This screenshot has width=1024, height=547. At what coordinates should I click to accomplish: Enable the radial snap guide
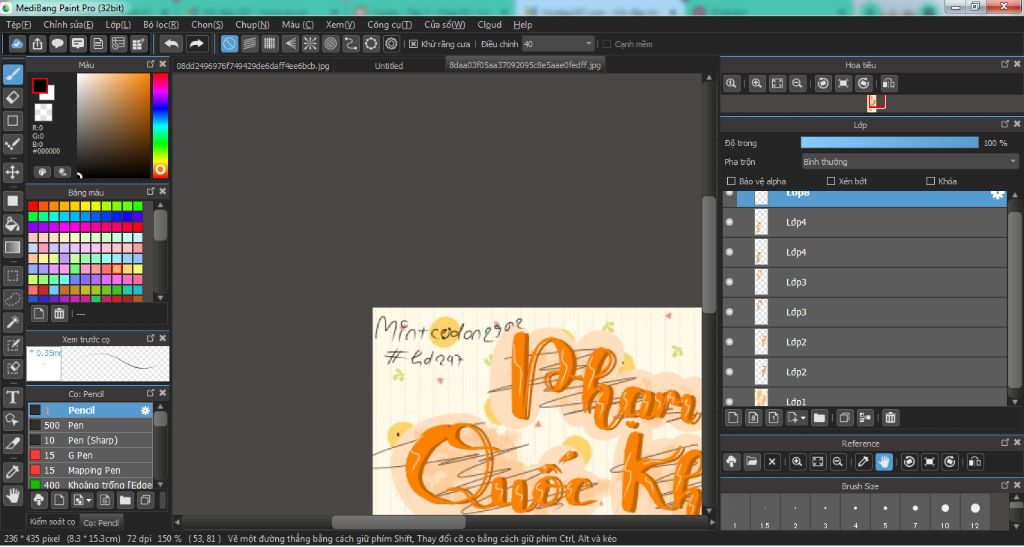point(310,44)
